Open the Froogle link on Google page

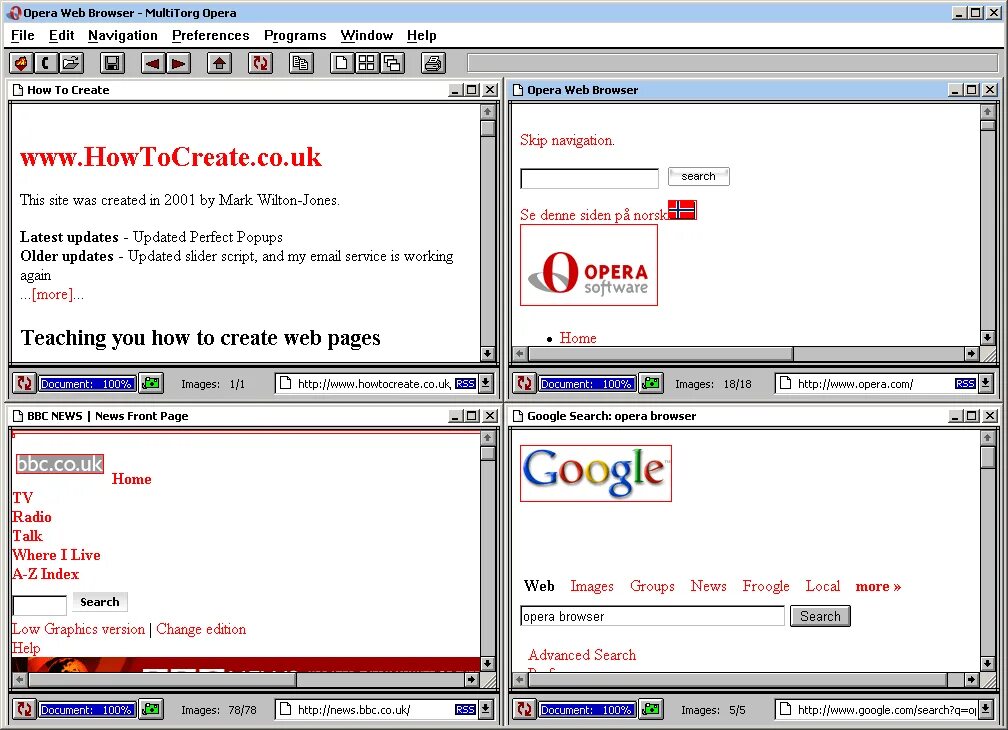click(x=766, y=586)
